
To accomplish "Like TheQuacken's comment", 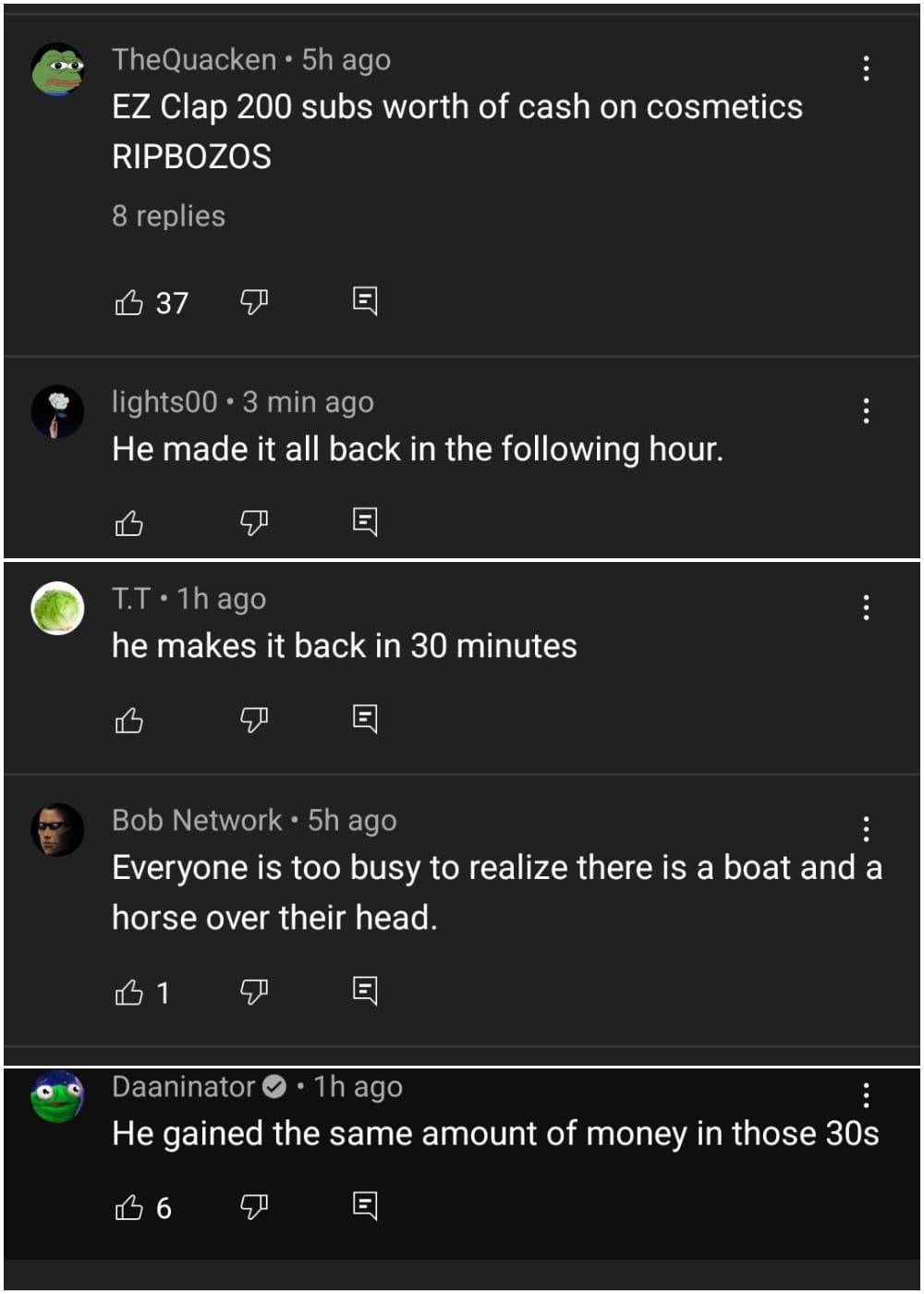I will 129,302.
